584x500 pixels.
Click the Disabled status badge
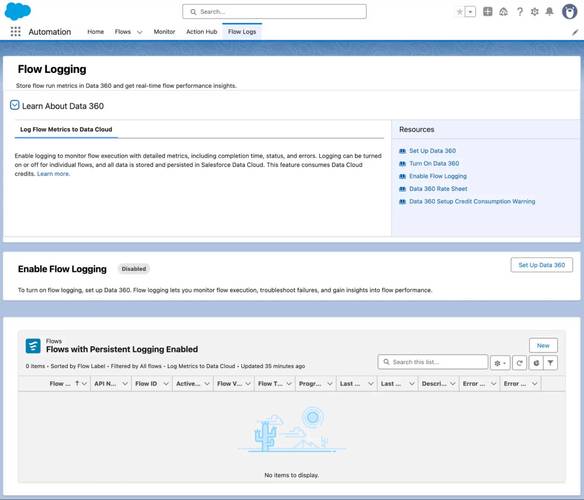pos(134,269)
